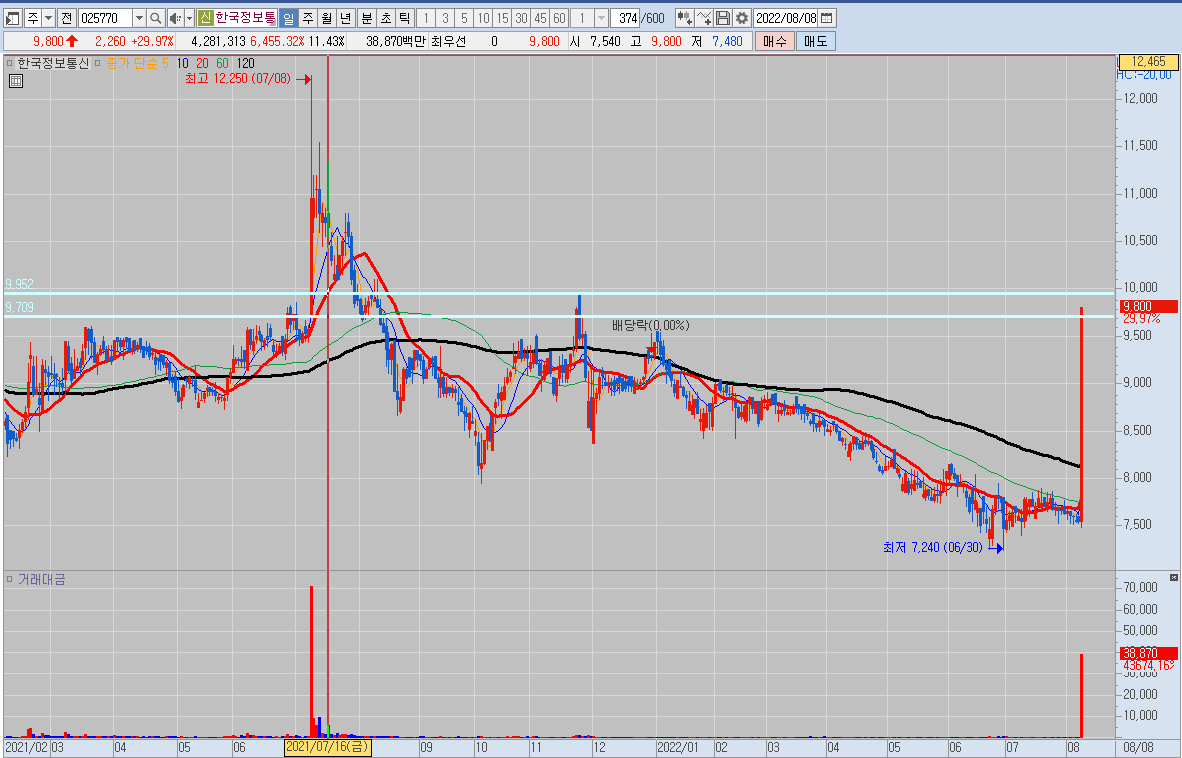
Task: Click the candle count field 374
Action: pos(625,18)
